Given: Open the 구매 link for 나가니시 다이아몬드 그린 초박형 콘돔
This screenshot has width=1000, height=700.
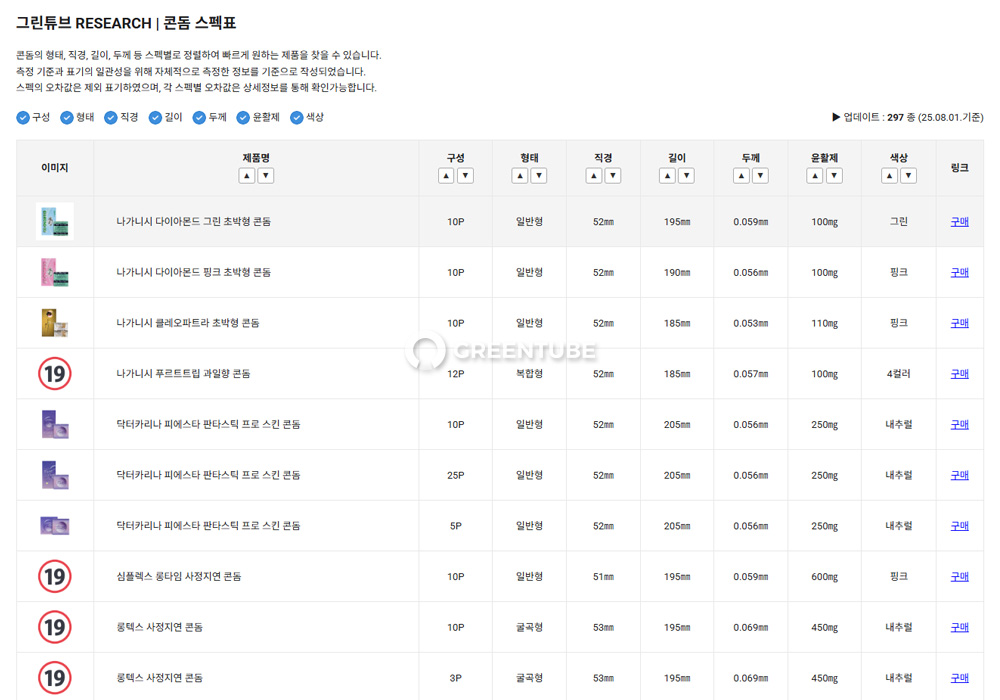Looking at the screenshot, I should coord(958,221).
